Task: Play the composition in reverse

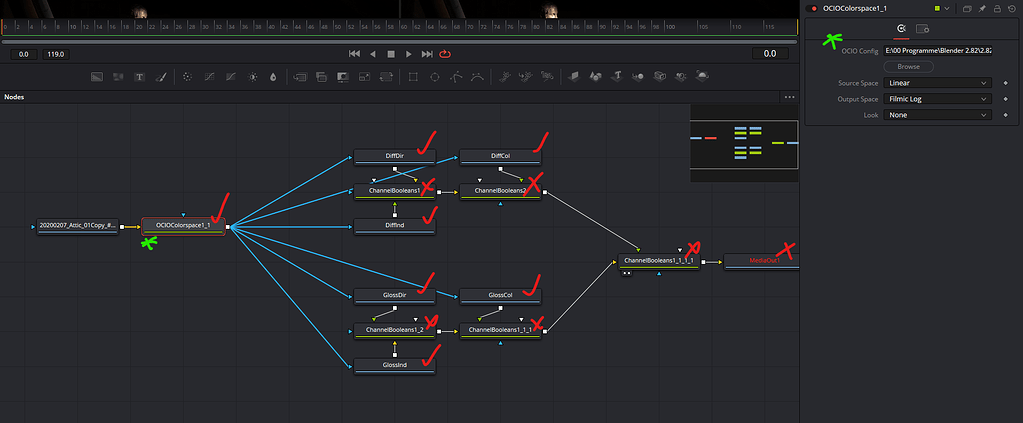Action: point(373,54)
